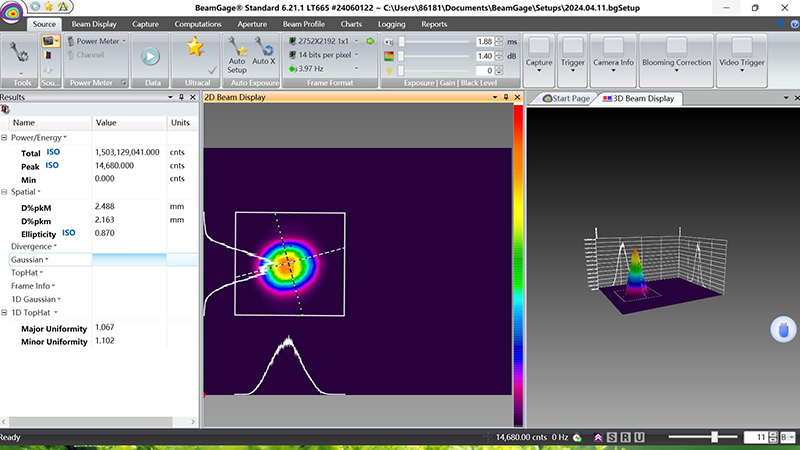Screen dimensions: 800x450
Task: Click the gain dB value field
Action: [484, 56]
